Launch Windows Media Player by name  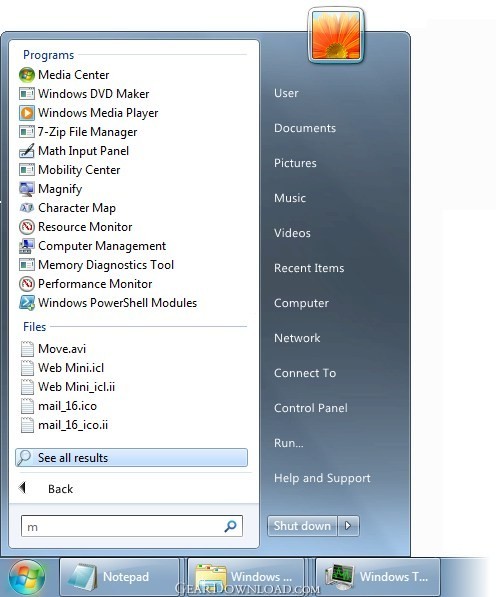click(x=98, y=113)
